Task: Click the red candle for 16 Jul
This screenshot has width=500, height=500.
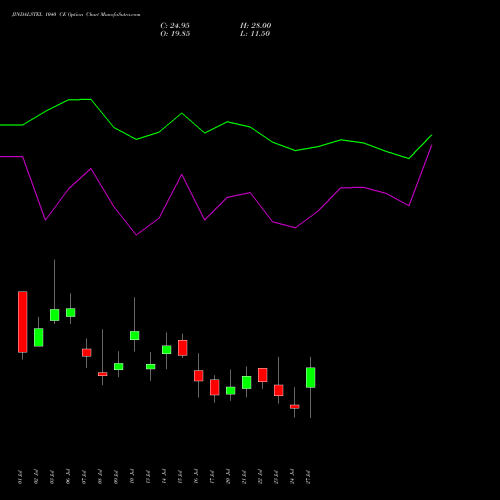Action: [199, 376]
